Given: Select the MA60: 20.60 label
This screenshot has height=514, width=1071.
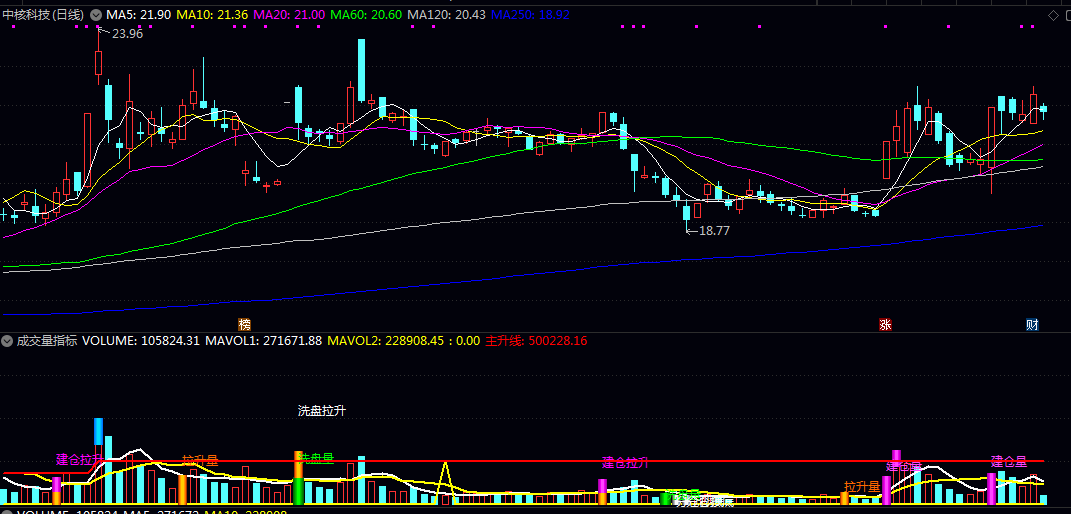Looking at the screenshot, I should click(x=366, y=14).
